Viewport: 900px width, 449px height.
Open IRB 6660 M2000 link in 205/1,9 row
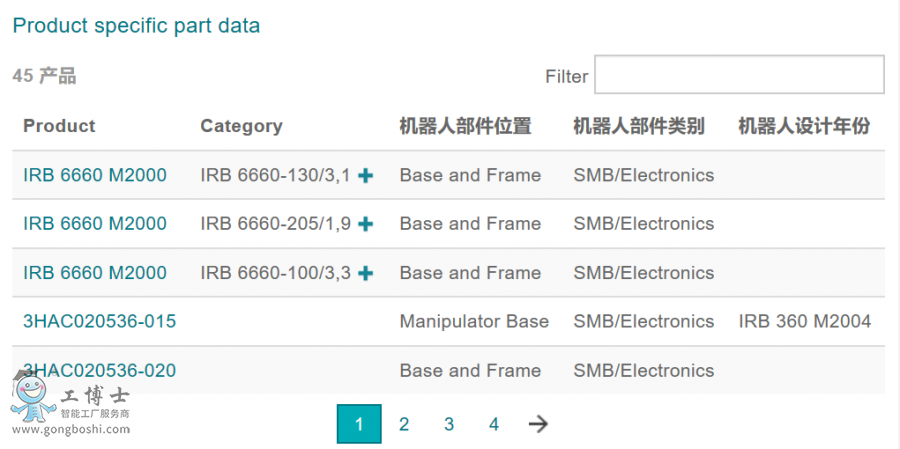pyautogui.click(x=95, y=224)
